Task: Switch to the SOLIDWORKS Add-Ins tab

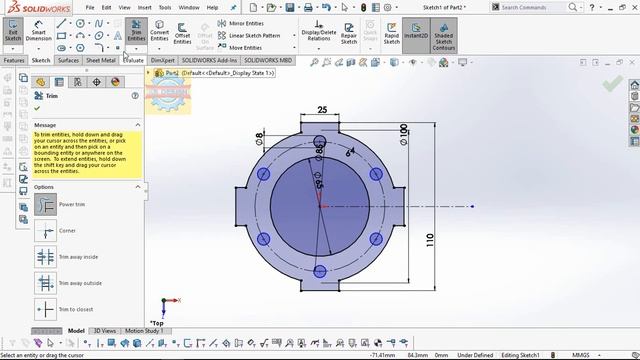Action: click(x=209, y=60)
